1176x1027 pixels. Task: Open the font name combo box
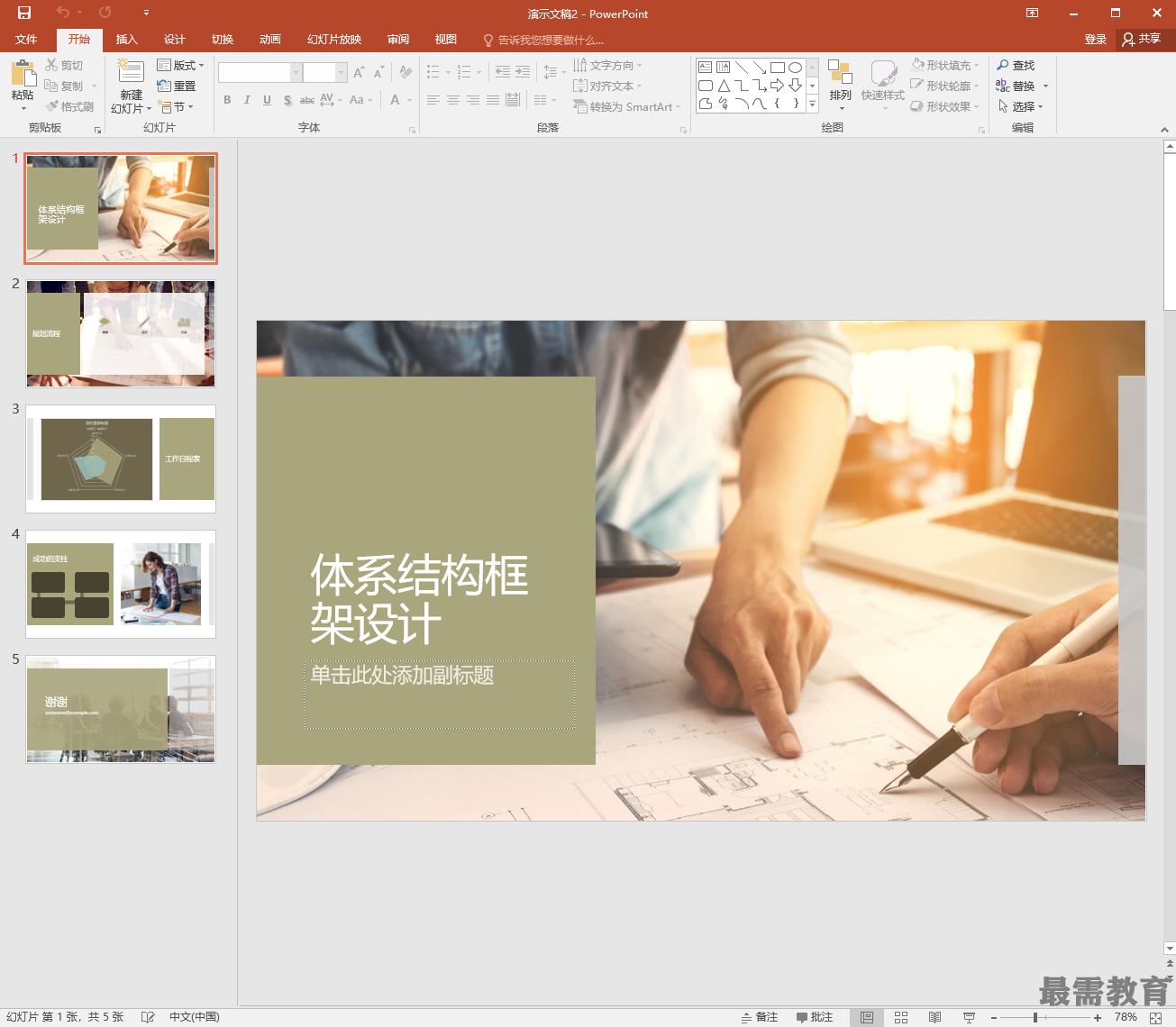click(x=260, y=72)
